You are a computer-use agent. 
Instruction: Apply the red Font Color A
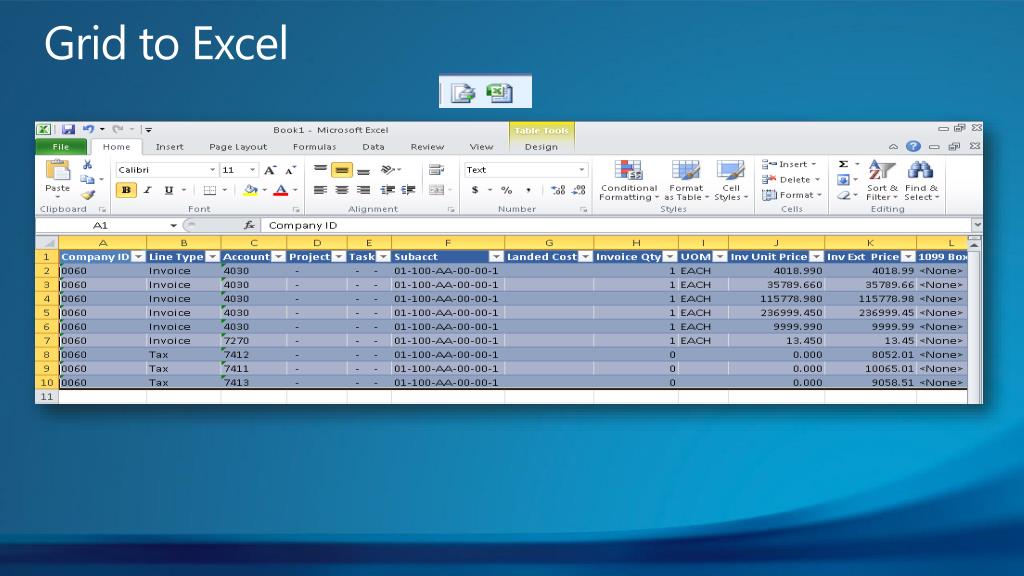coord(281,190)
